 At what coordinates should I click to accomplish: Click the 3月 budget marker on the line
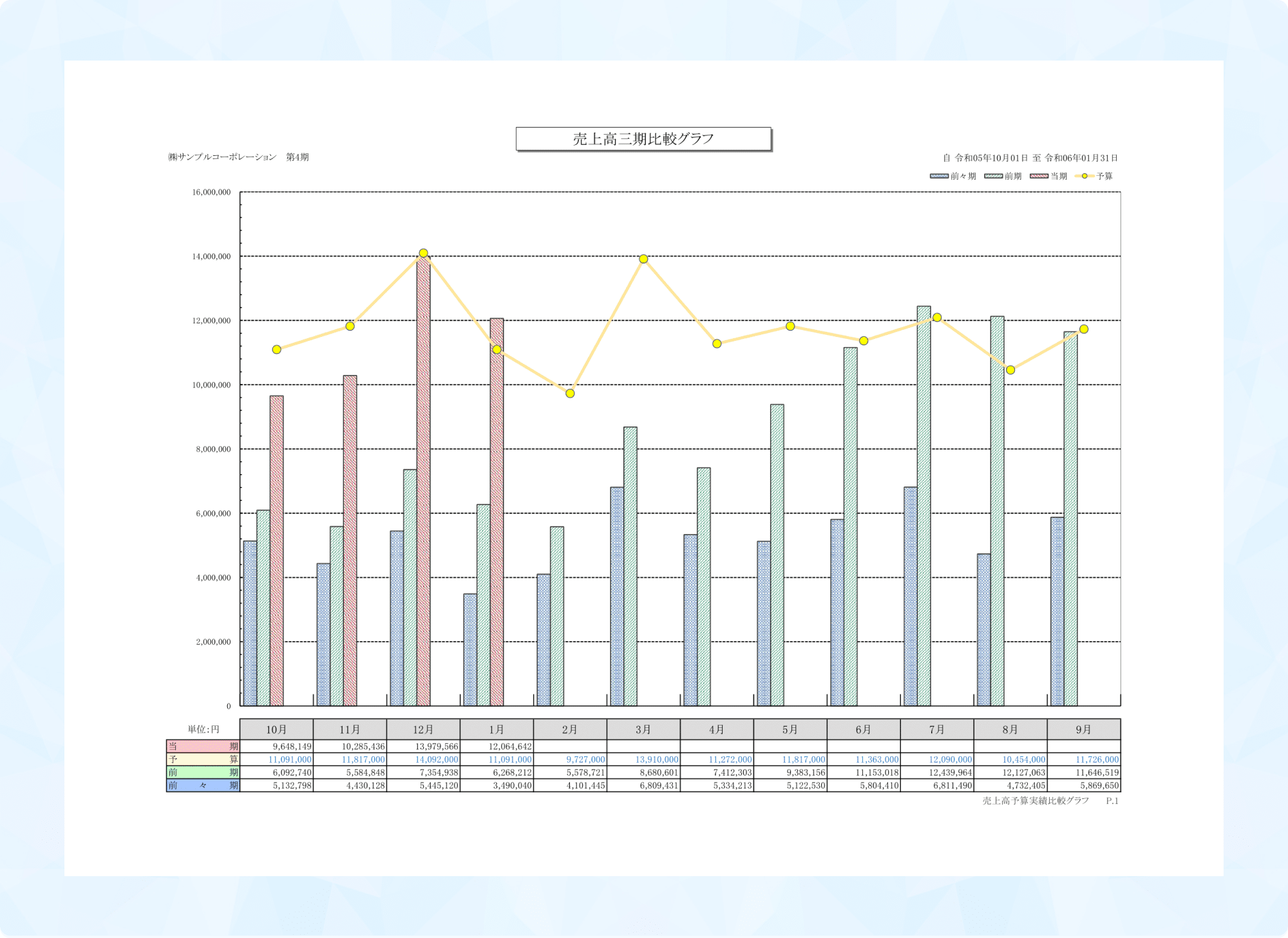point(643,259)
